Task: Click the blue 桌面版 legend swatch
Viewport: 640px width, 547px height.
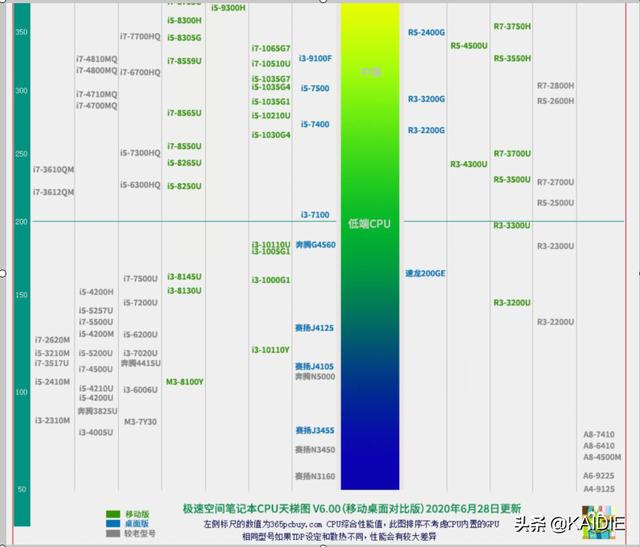Action: (113, 524)
